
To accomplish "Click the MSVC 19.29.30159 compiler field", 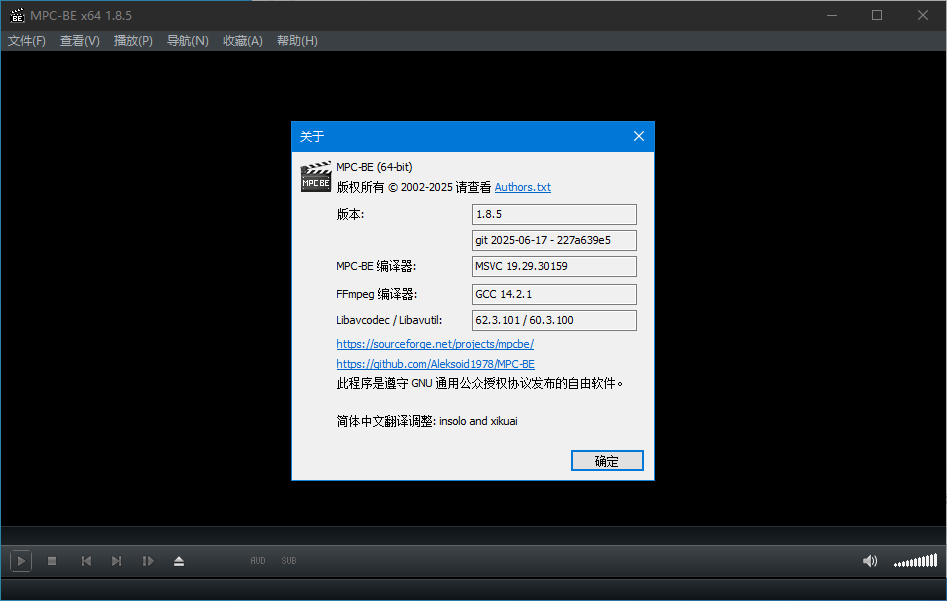I will point(554,266).
